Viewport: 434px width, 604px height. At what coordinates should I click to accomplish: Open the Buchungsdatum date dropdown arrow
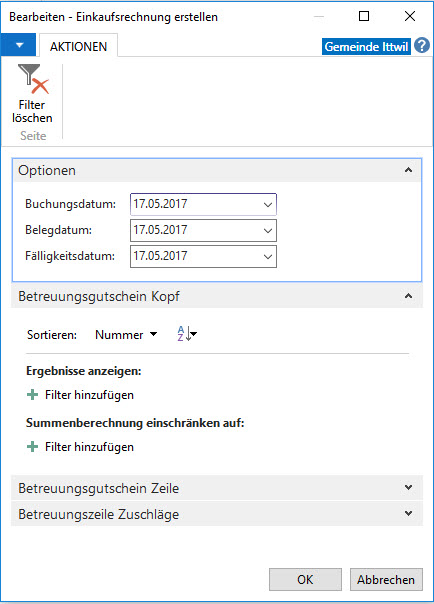[268, 205]
